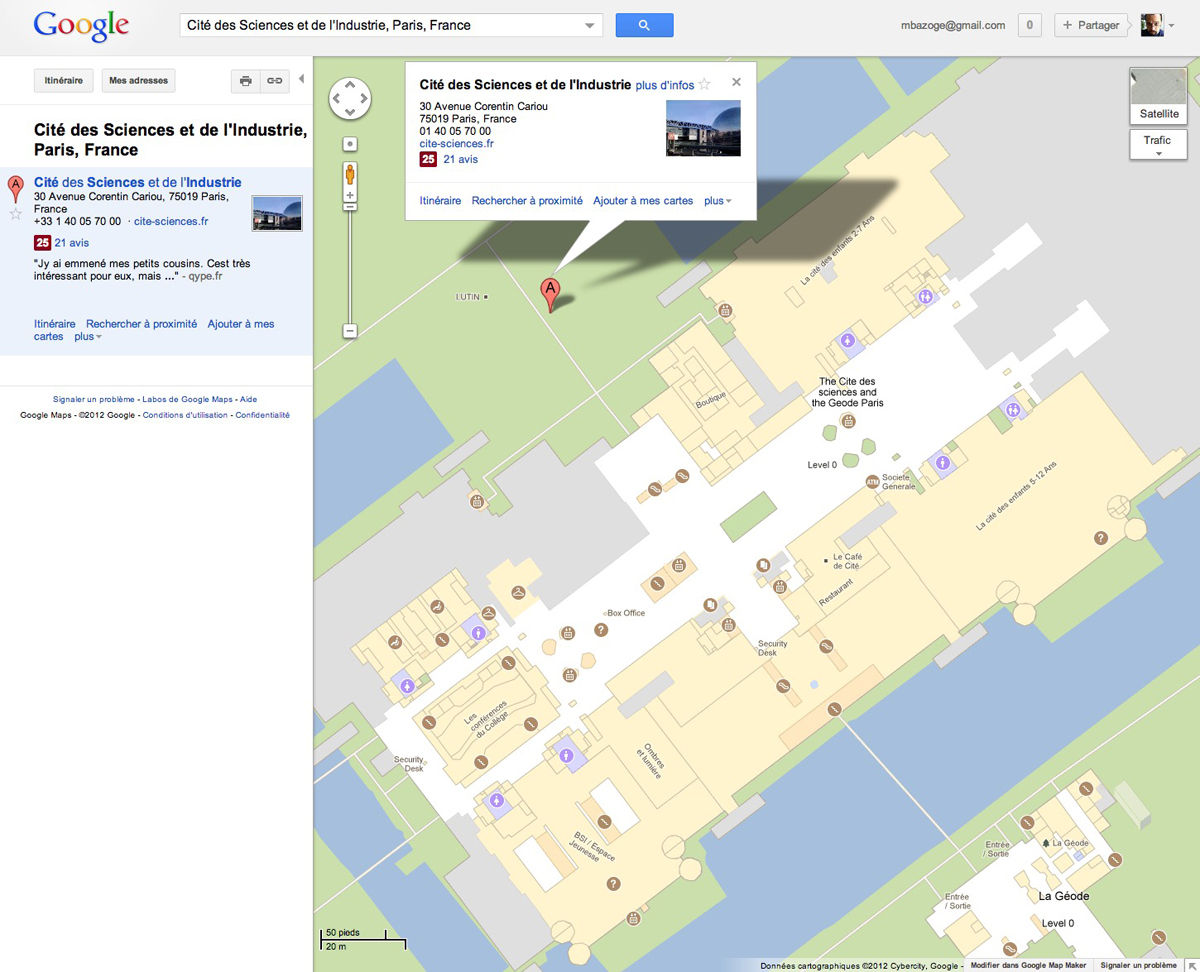The height and width of the screenshot is (972, 1200).
Task: Click the shop icon under The Cite des sciences label
Action: coord(849,421)
